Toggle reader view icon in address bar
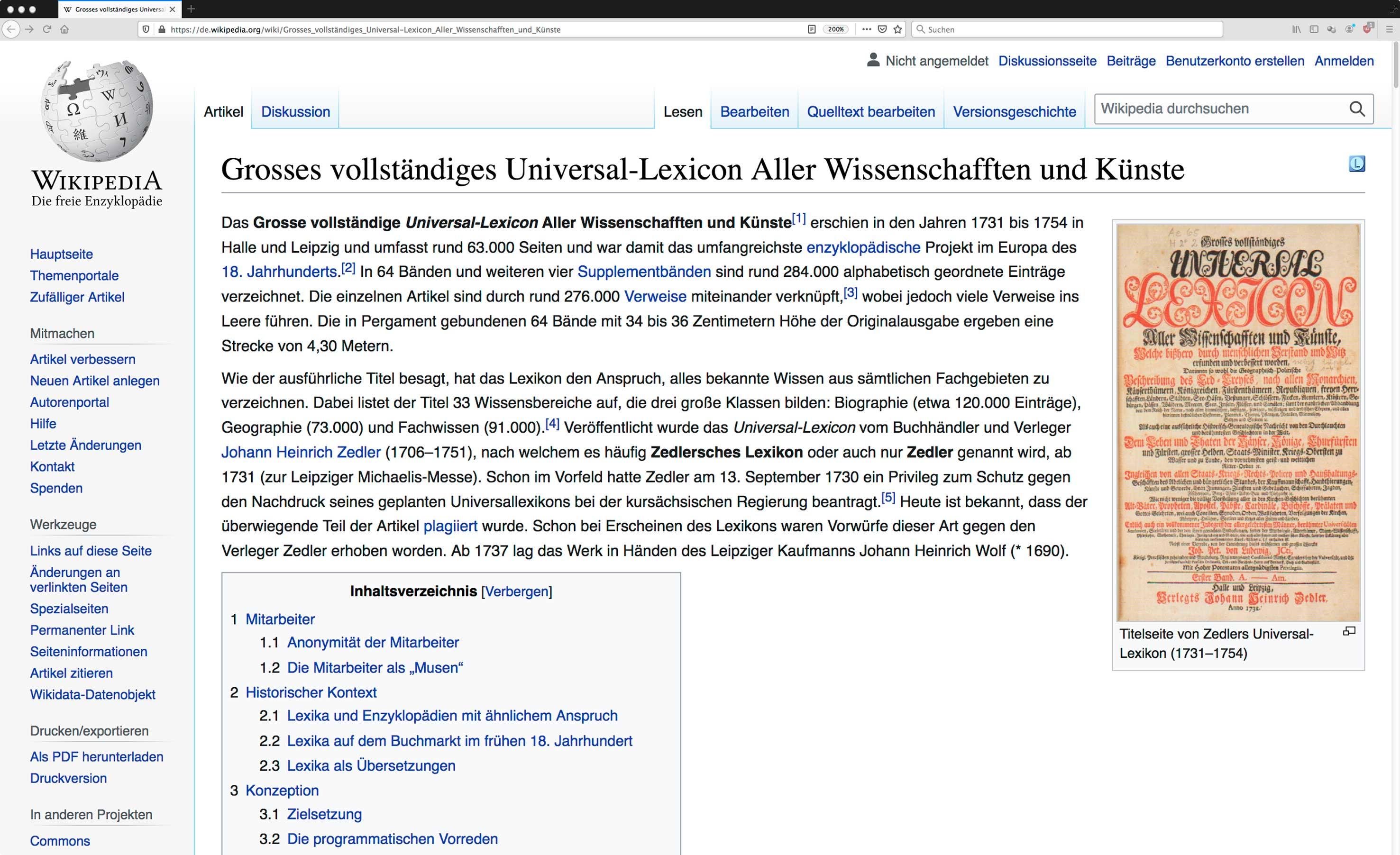The height and width of the screenshot is (855, 1400). tap(811, 29)
